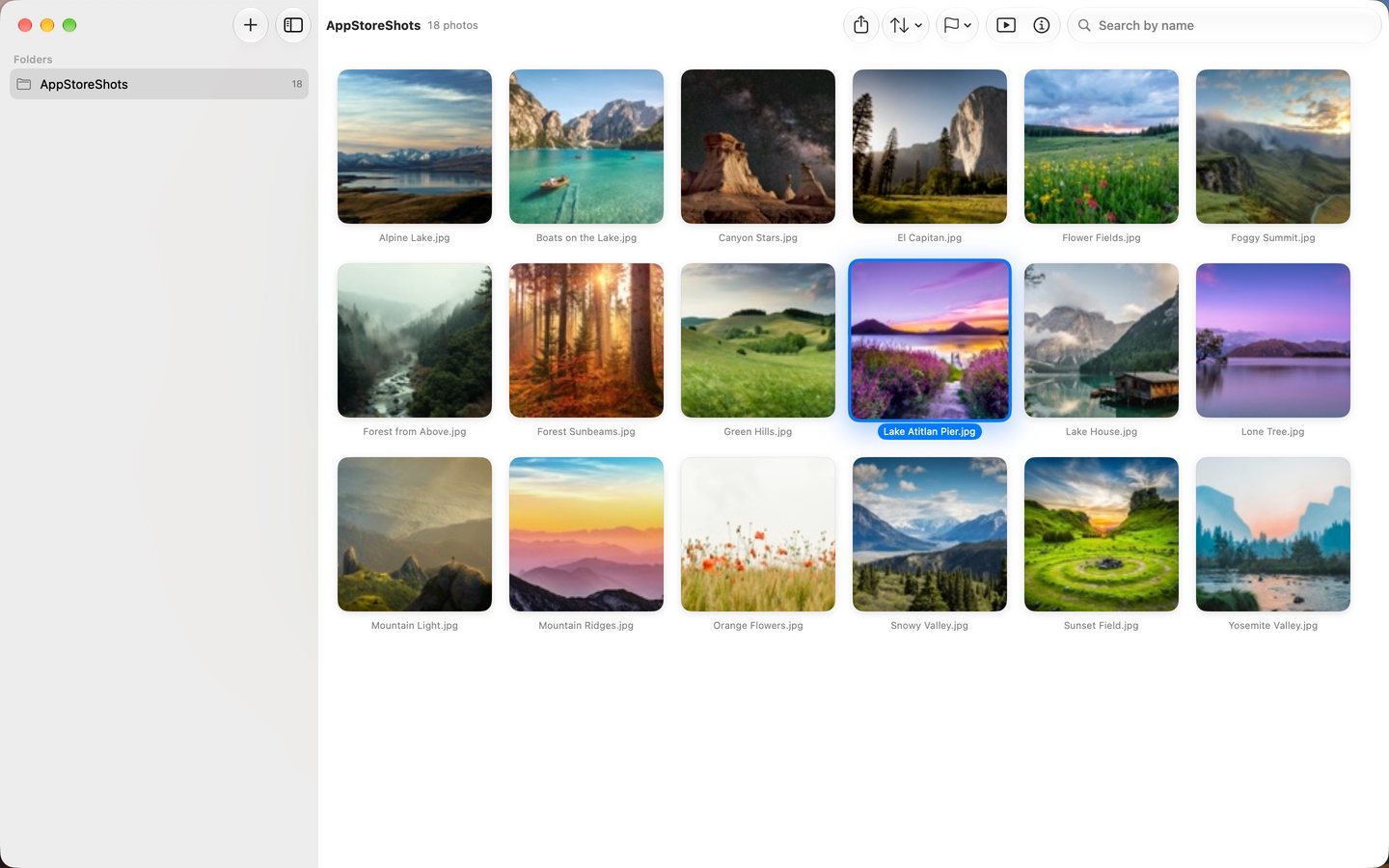Select Orange Flowers.jpg thumbnail
Image resolution: width=1389 pixels, height=868 pixels.
coord(758,534)
